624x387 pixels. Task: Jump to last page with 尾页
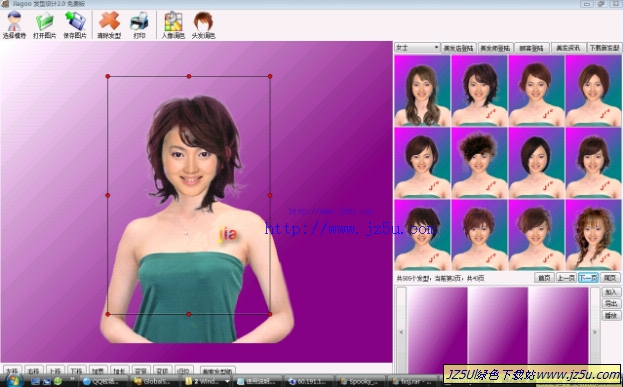tap(610, 278)
